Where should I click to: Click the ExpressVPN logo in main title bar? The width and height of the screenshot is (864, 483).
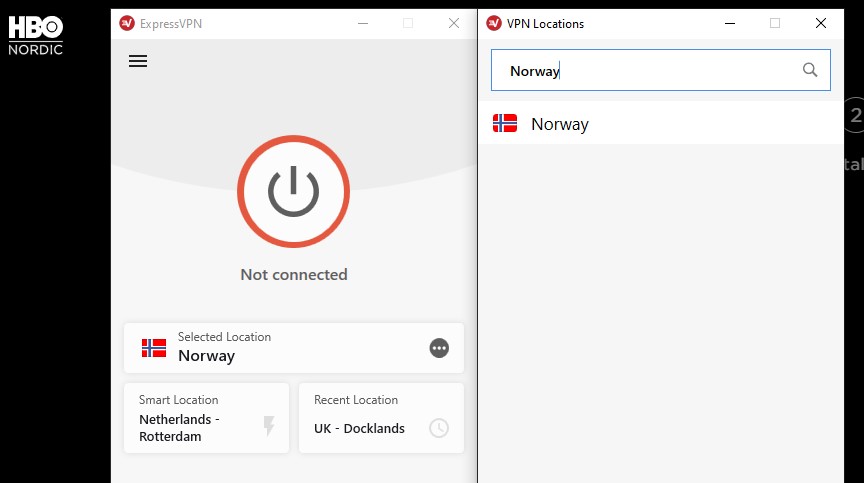tap(127, 23)
